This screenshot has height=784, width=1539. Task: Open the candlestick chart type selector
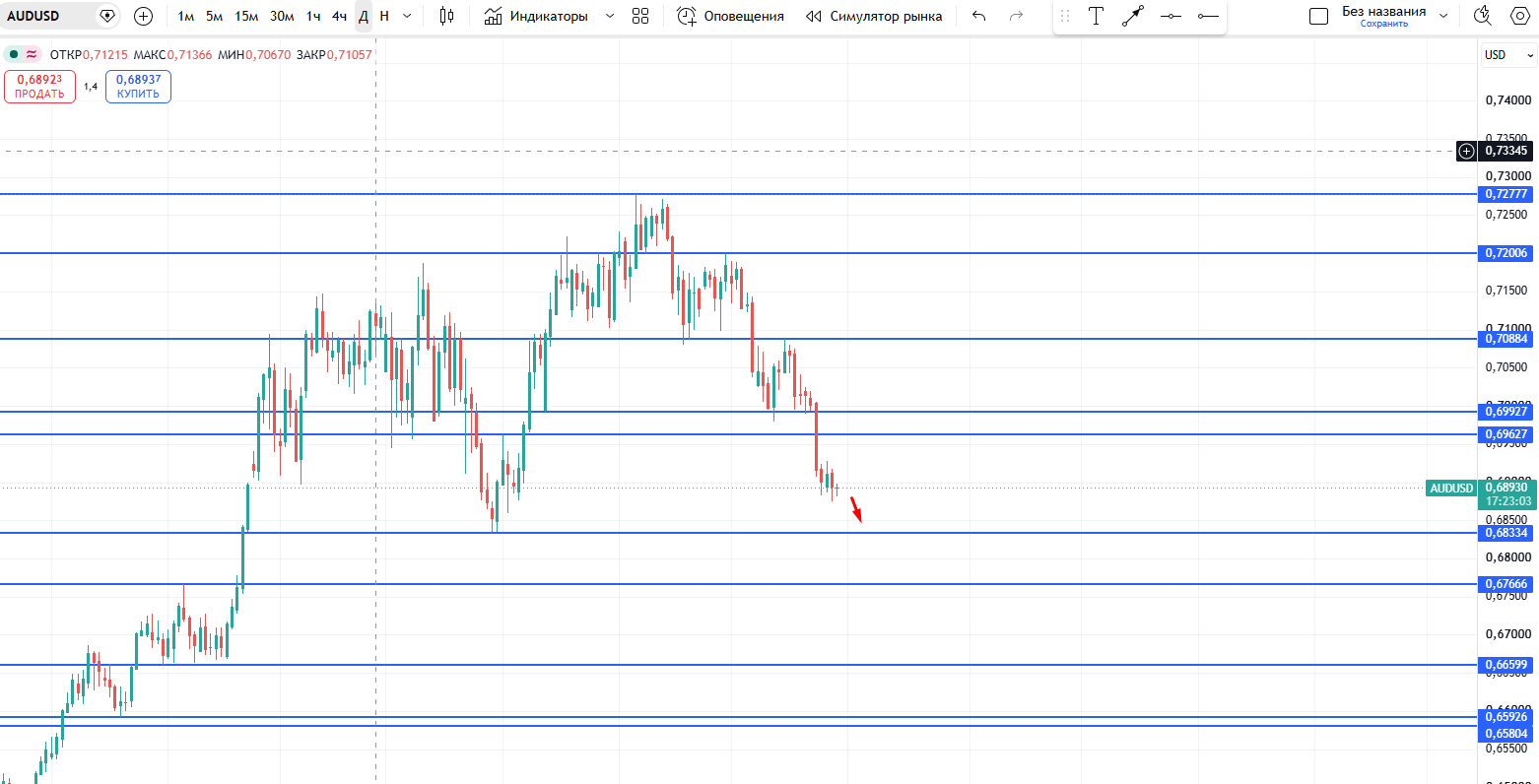(446, 16)
